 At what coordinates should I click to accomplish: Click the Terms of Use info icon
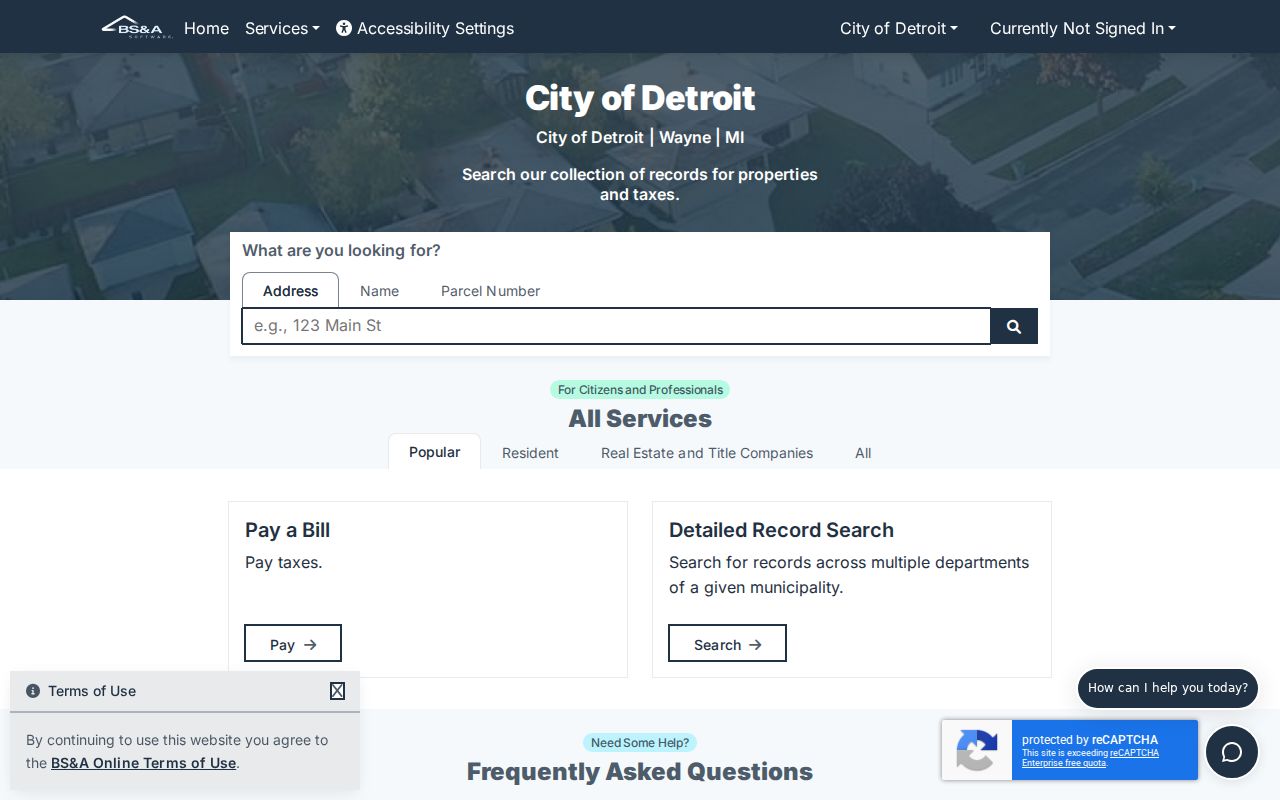pyautogui.click(x=33, y=691)
